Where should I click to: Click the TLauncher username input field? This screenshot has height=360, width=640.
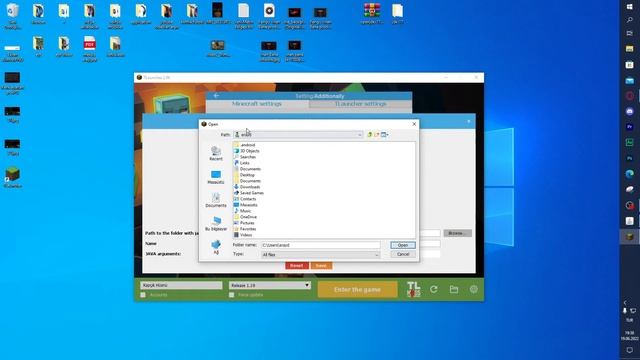click(x=181, y=285)
